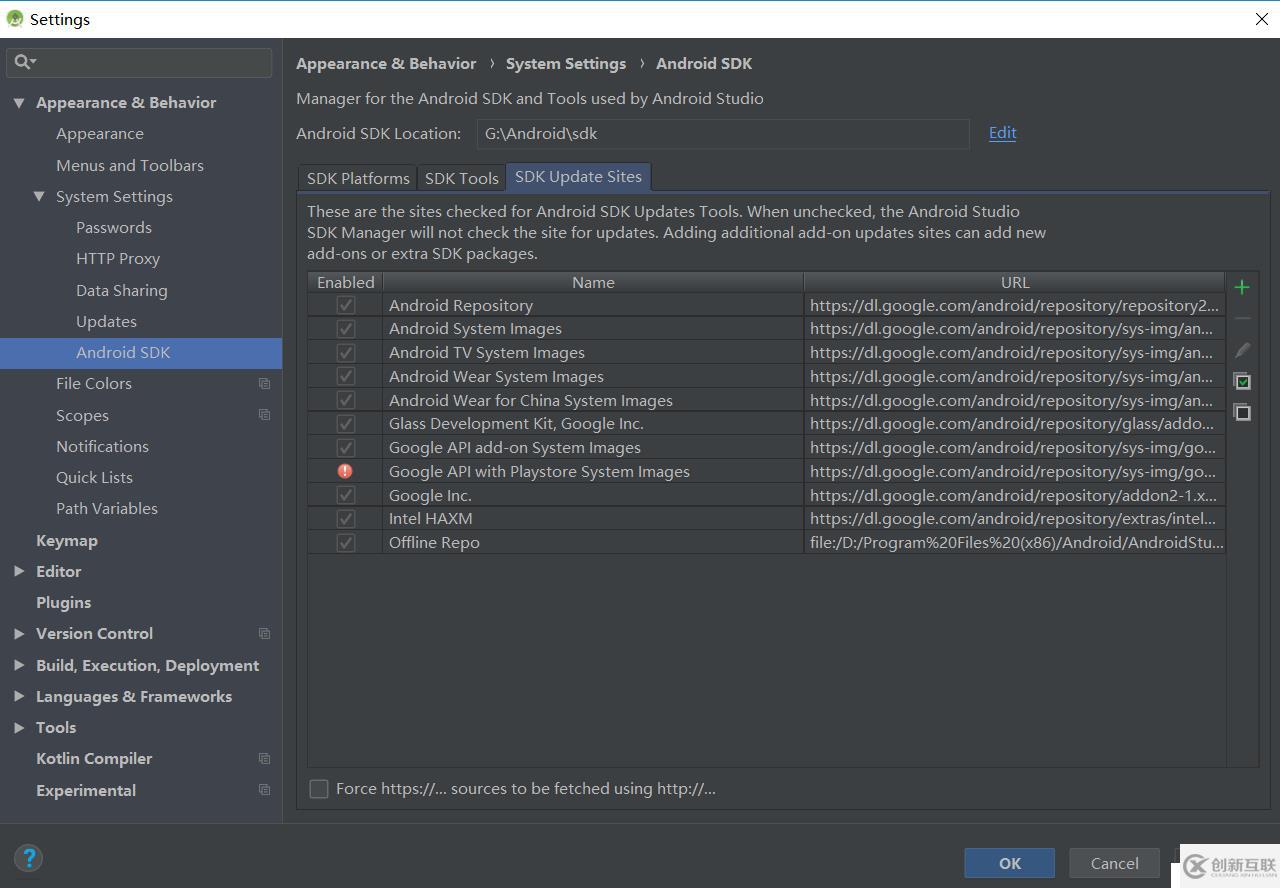Screen dimensions: 1280x888
Task: Click the OK button
Action: tap(1009, 863)
